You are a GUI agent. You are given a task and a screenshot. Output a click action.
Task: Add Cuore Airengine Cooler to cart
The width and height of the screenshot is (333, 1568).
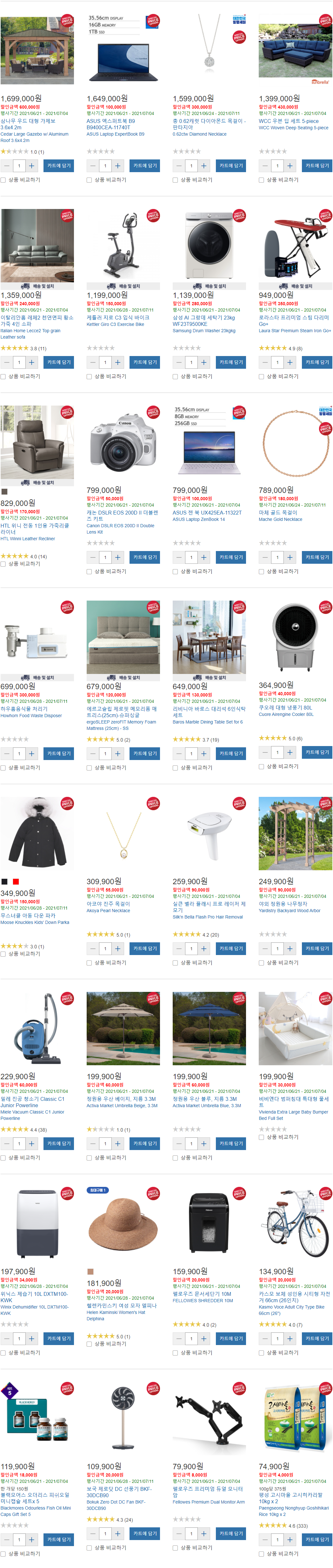[317, 752]
